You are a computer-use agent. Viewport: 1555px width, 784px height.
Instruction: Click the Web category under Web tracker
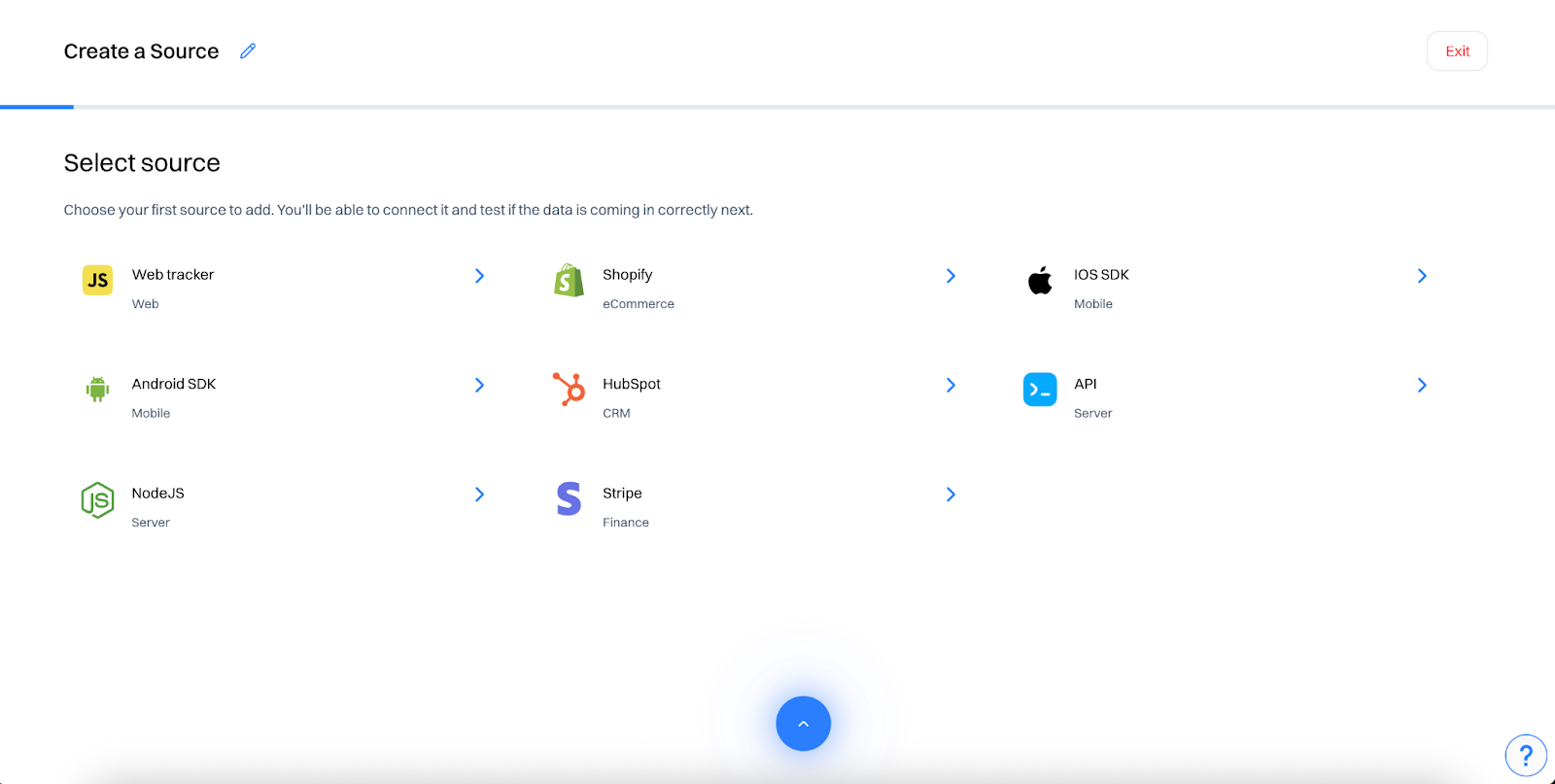point(146,304)
